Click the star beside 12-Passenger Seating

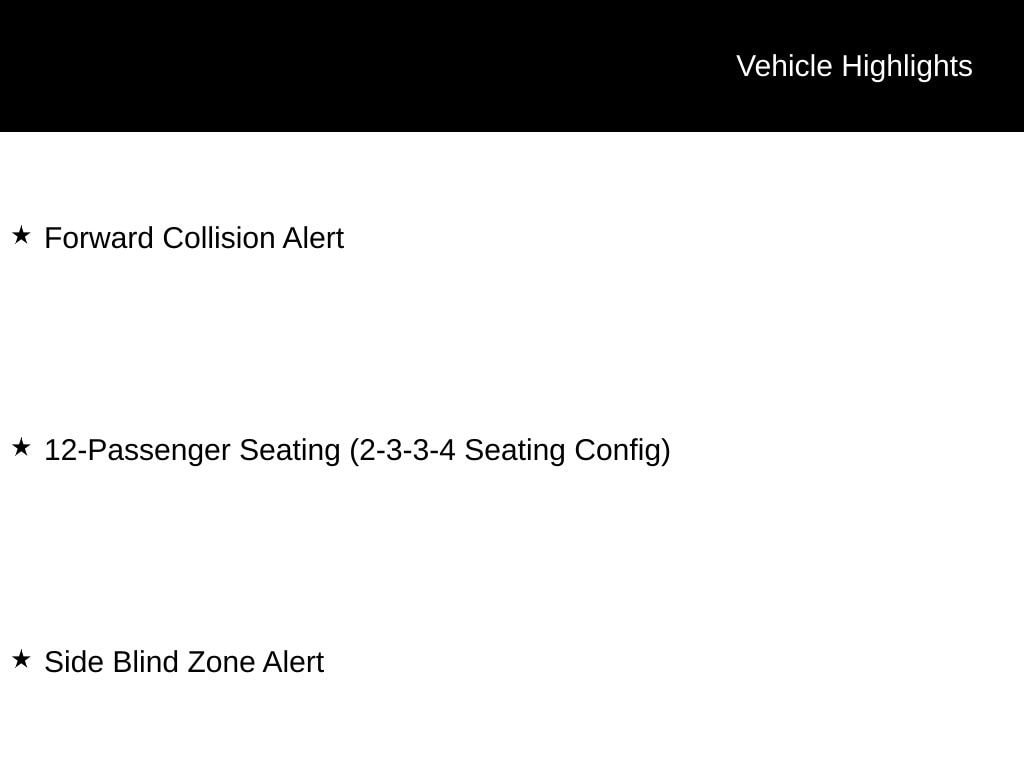tap(22, 447)
